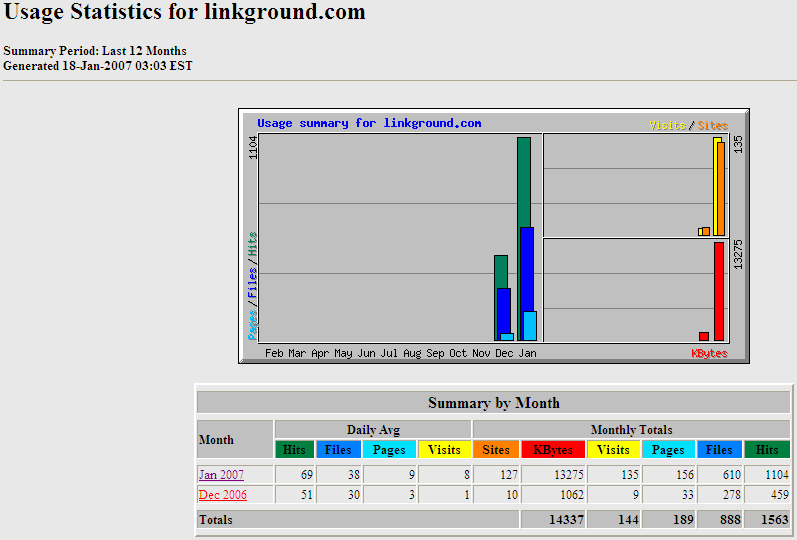The height and width of the screenshot is (540, 797).
Task: Click the orange Sites column header
Action: tap(495, 450)
